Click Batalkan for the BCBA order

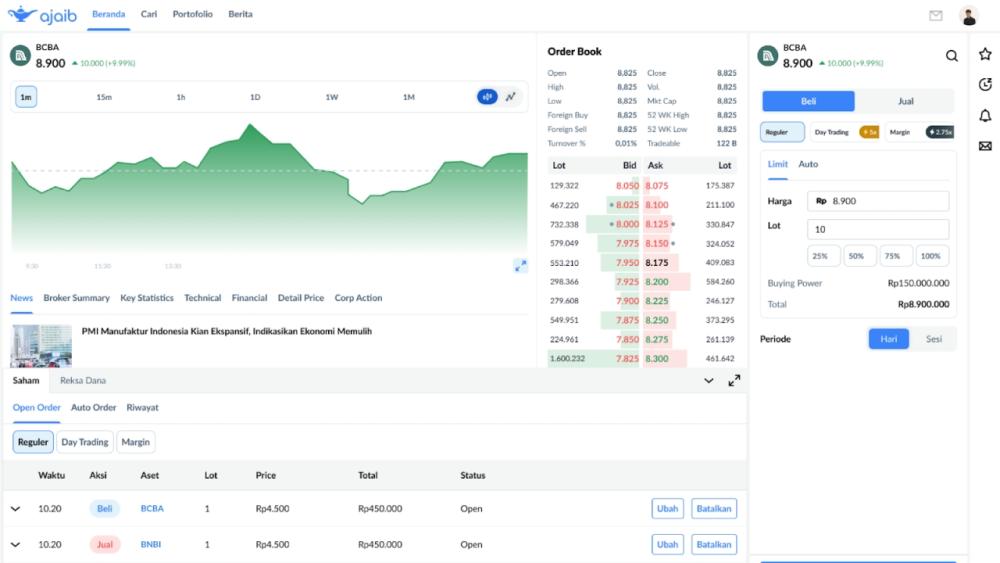click(x=714, y=509)
